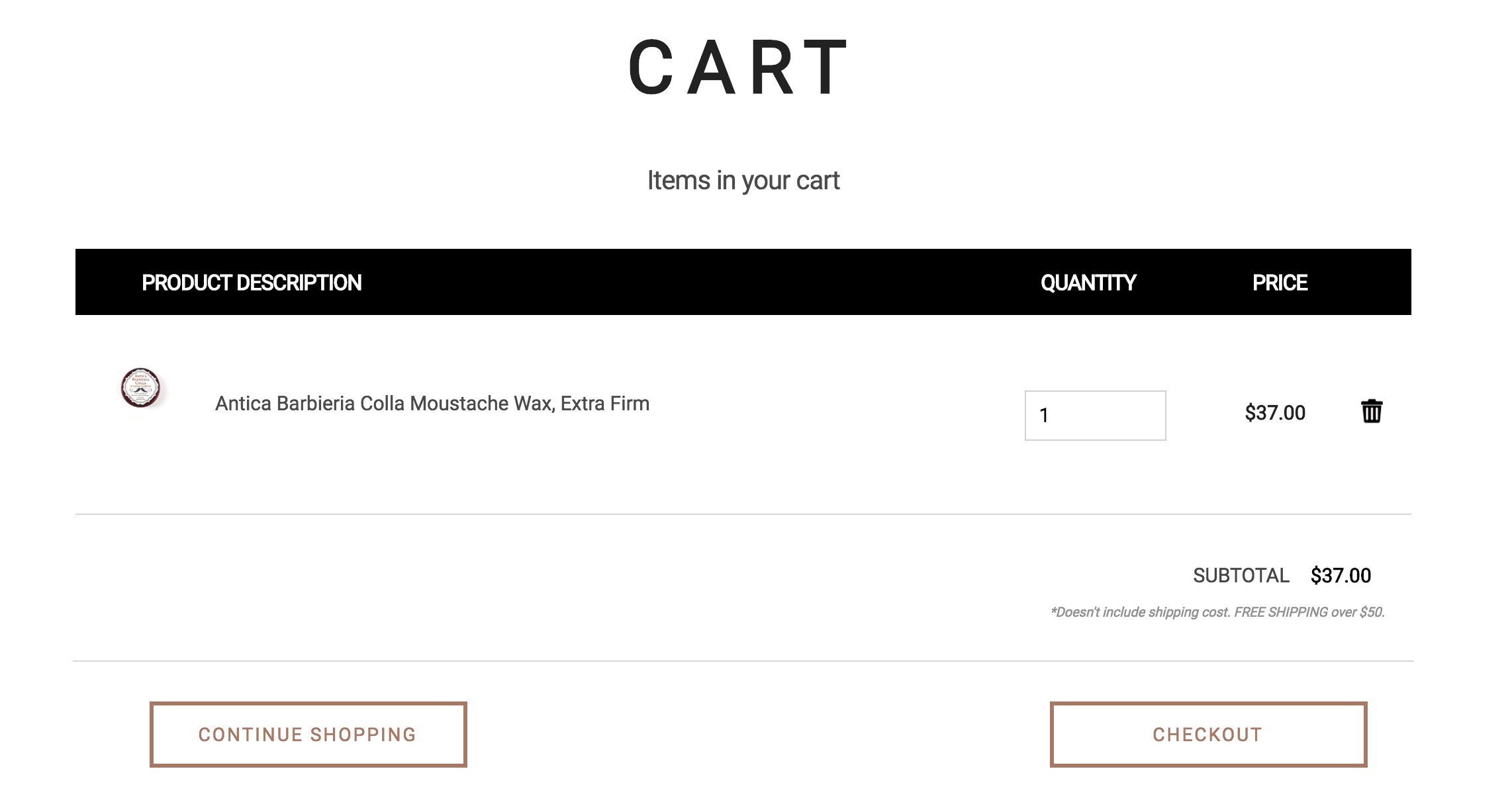Click the divider line above the buttons
Viewport: 1512px width, 810px height.
point(743,661)
